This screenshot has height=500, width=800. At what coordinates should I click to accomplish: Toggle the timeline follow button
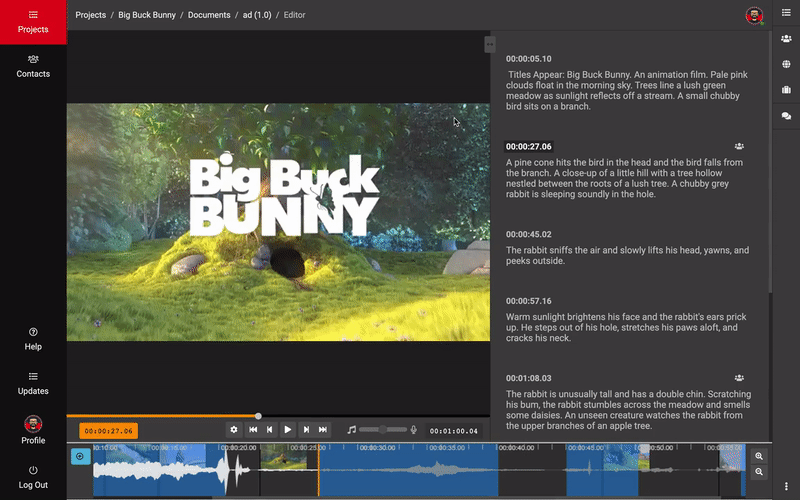81,457
